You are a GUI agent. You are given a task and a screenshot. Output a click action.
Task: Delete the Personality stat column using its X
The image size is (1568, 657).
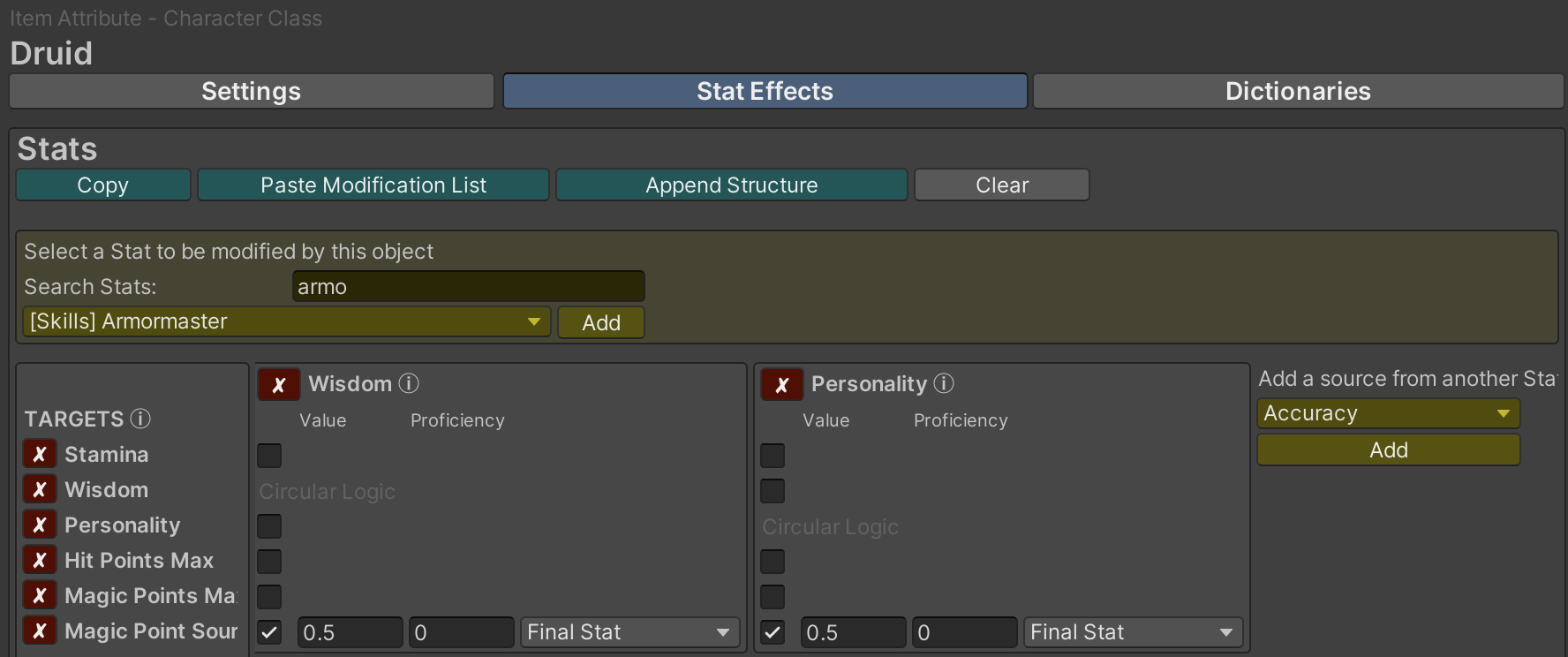click(781, 384)
